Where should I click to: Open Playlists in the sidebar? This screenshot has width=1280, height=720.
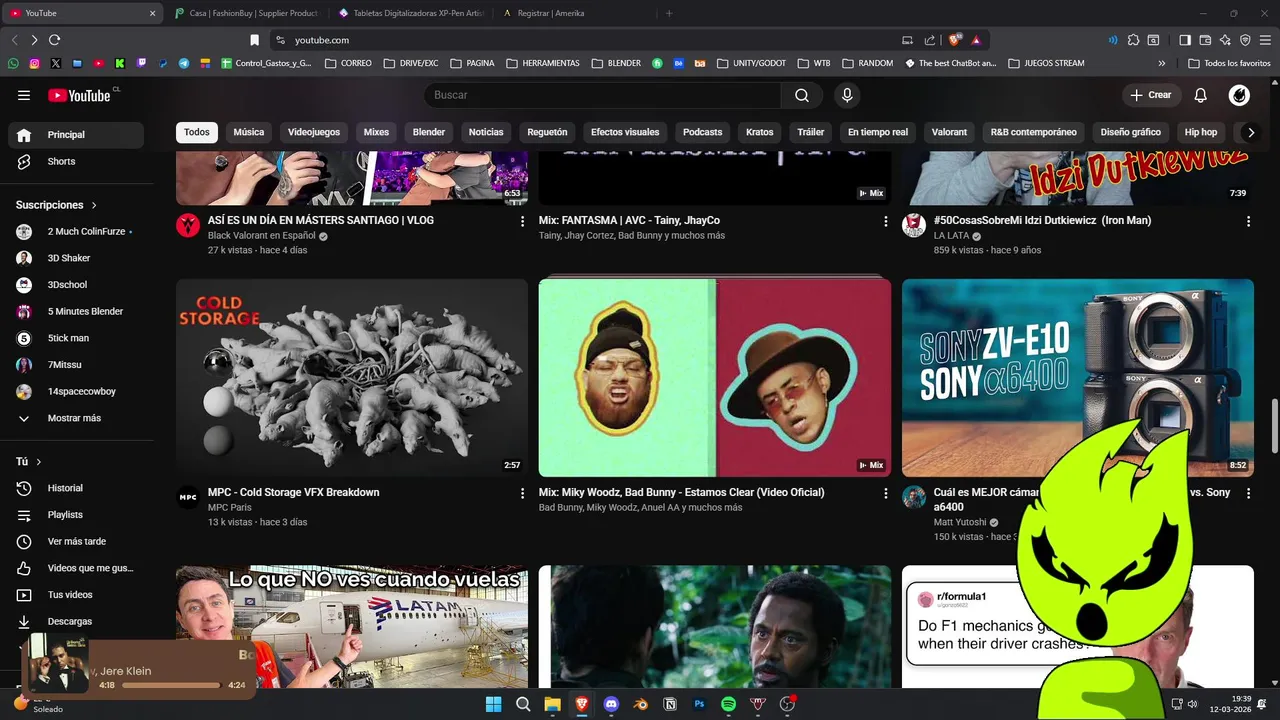76,515
